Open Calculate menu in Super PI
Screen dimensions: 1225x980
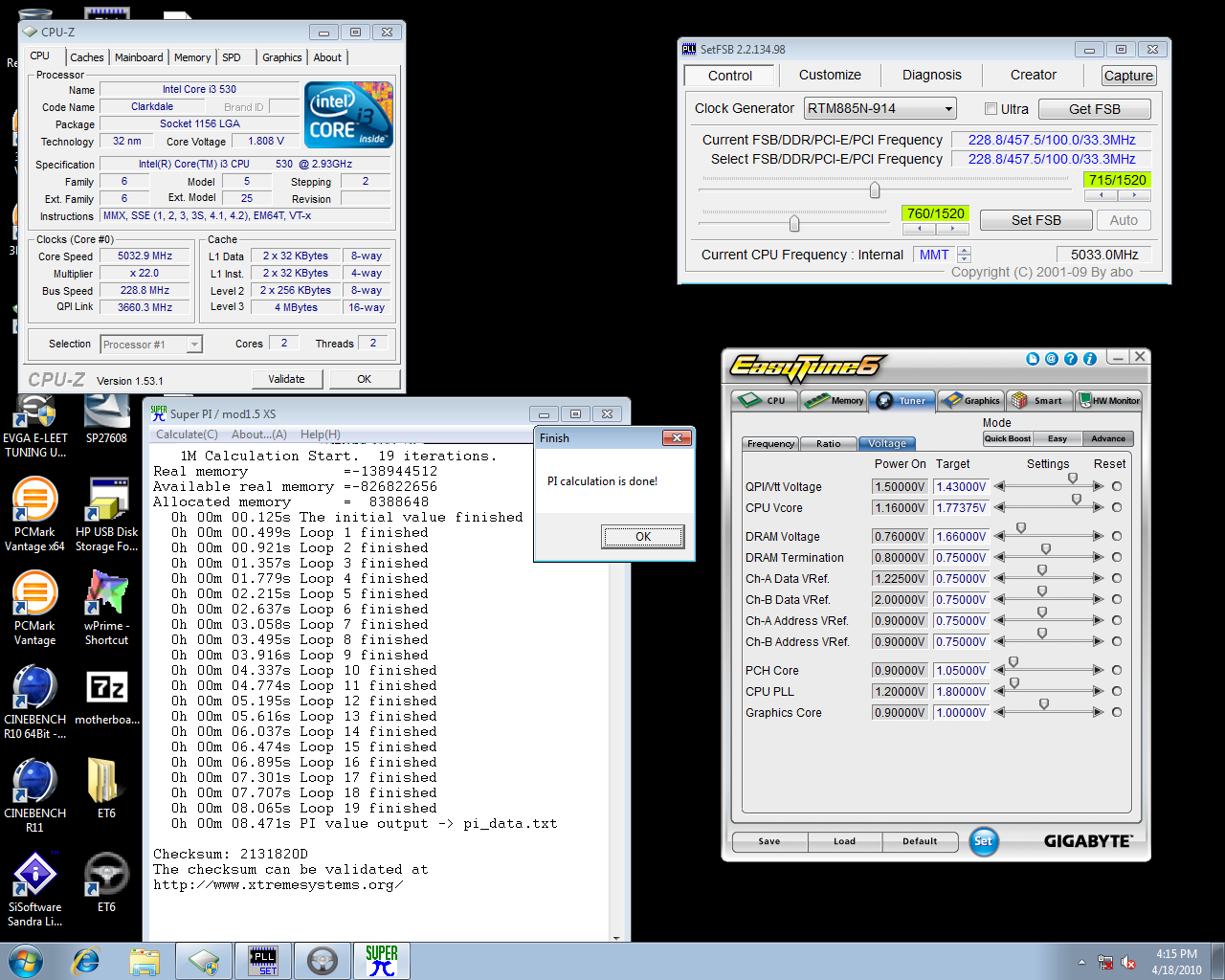point(187,434)
